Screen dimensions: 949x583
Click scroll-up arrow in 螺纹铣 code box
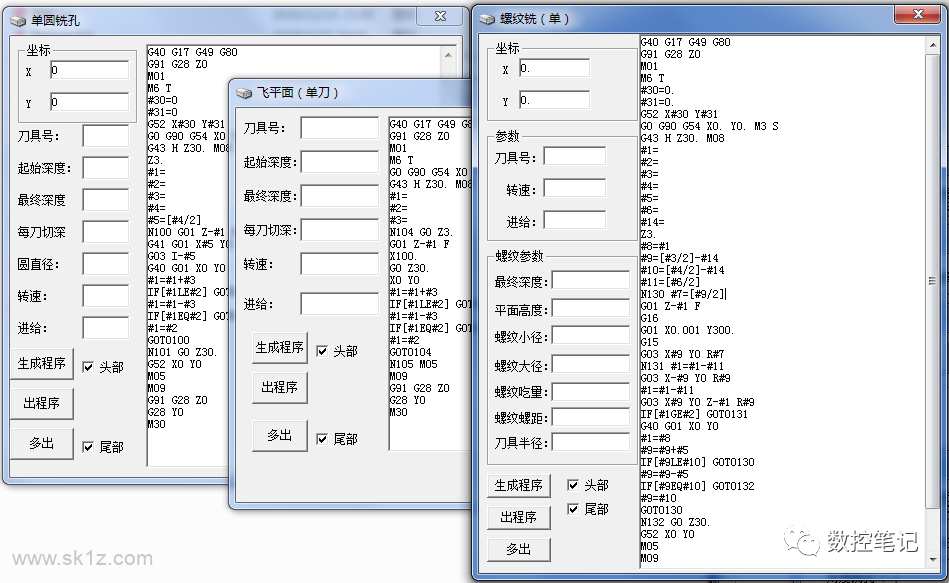click(932, 45)
